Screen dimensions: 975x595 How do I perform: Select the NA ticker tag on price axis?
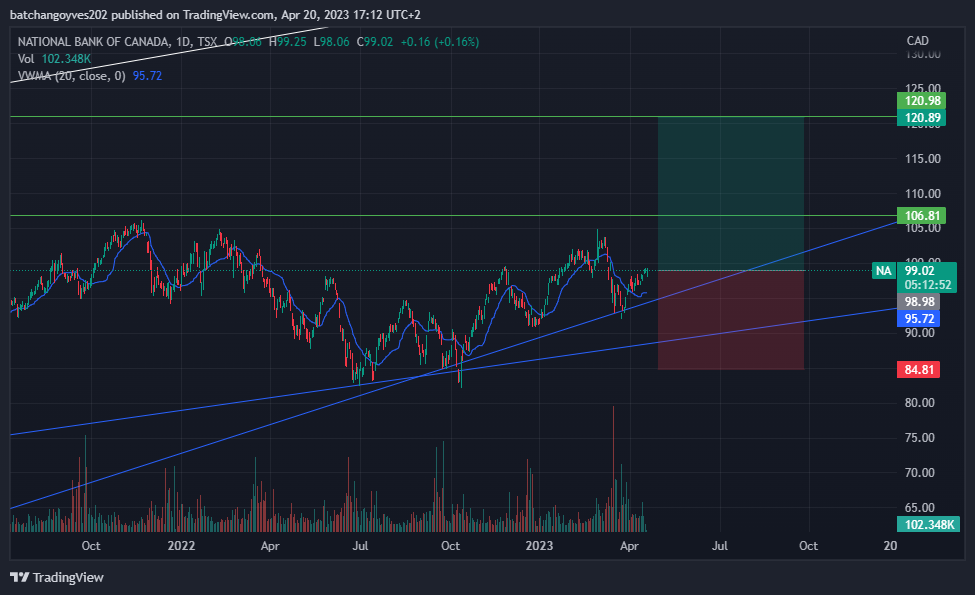click(884, 270)
